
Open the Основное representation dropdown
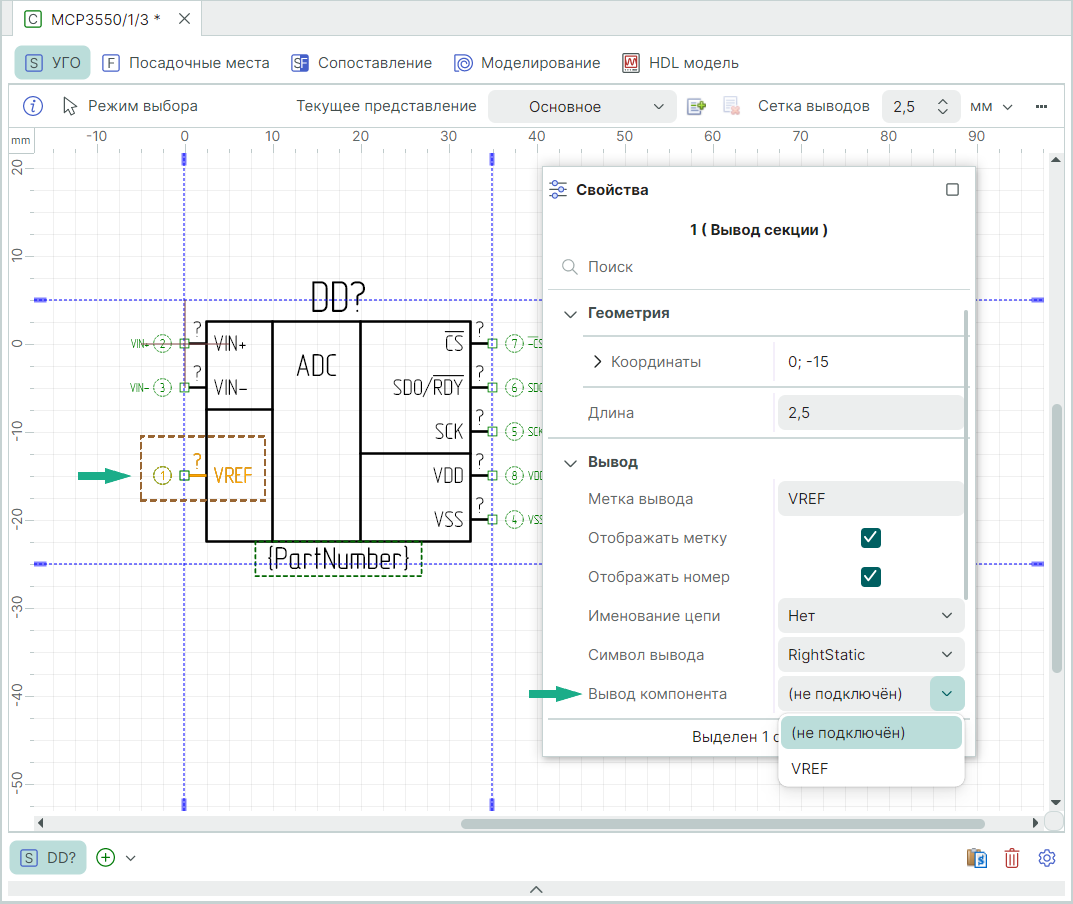pyautogui.click(x=582, y=107)
